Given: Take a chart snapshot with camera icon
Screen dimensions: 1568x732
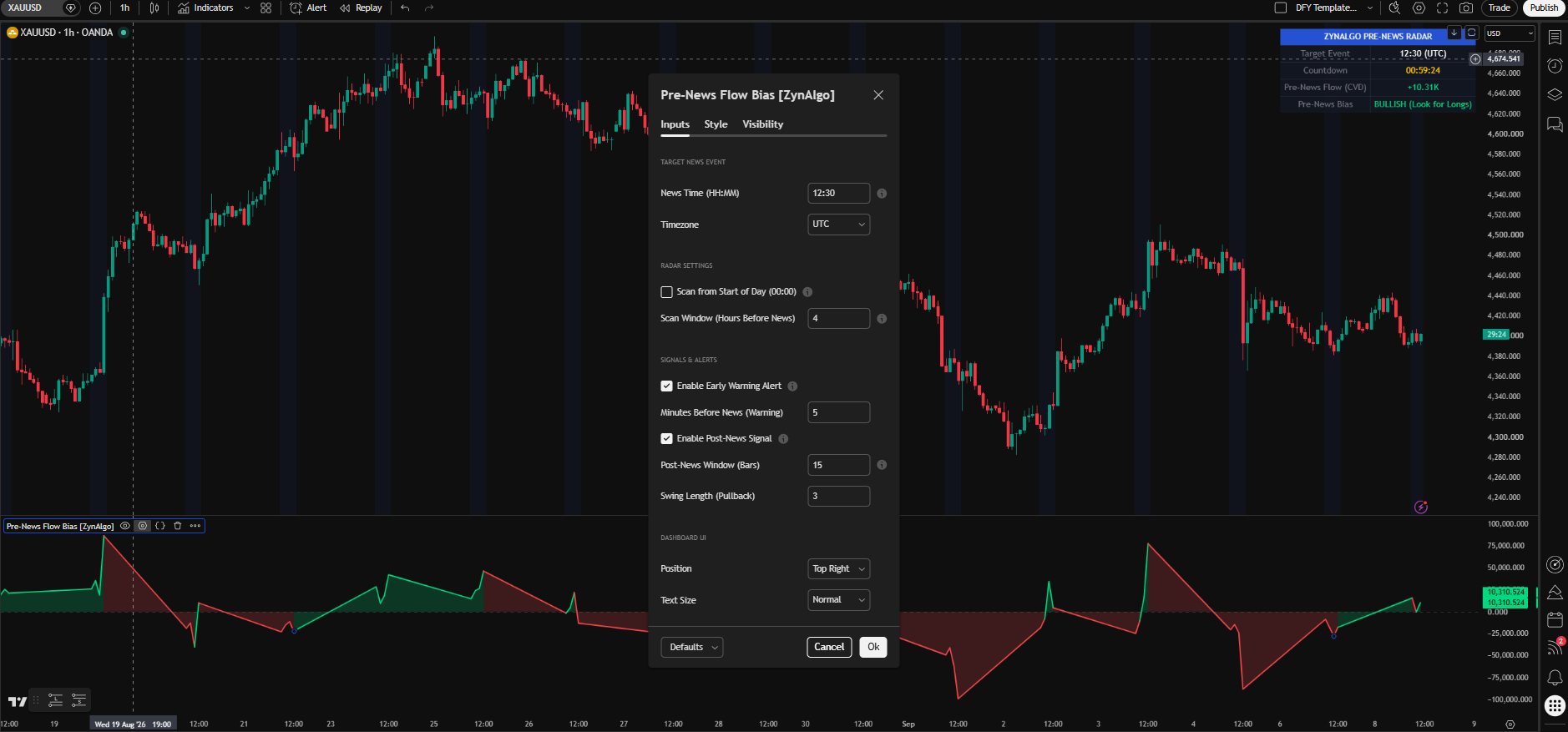Looking at the screenshot, I should pyautogui.click(x=1466, y=8).
